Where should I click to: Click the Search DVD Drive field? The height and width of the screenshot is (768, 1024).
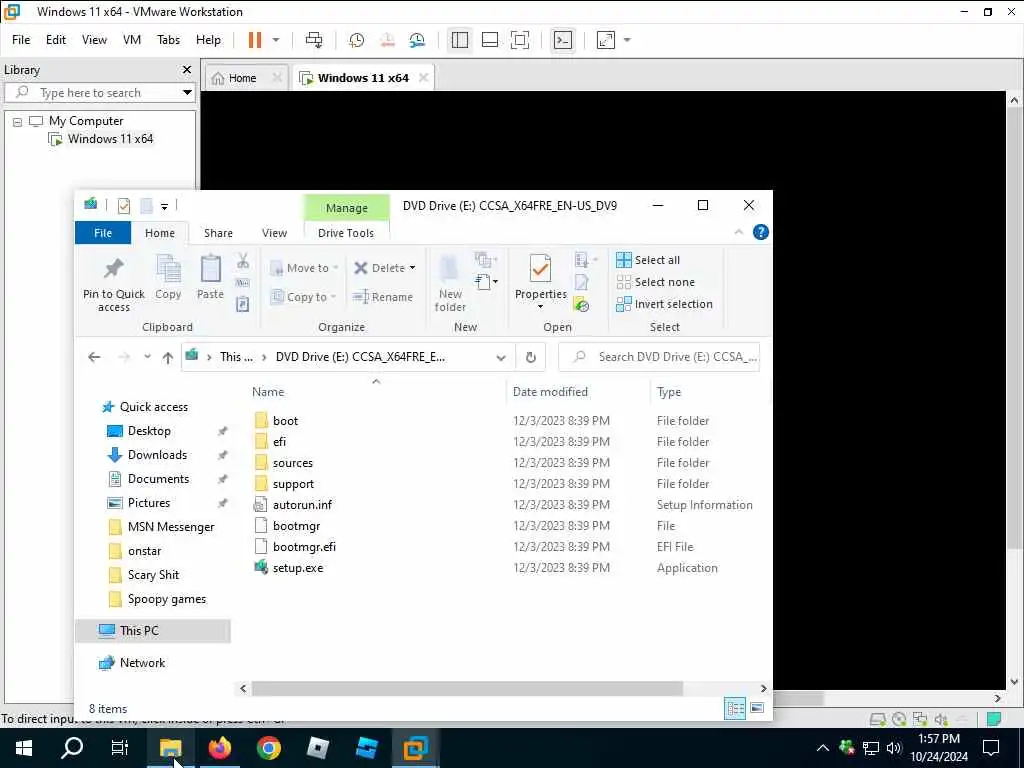[x=659, y=357]
